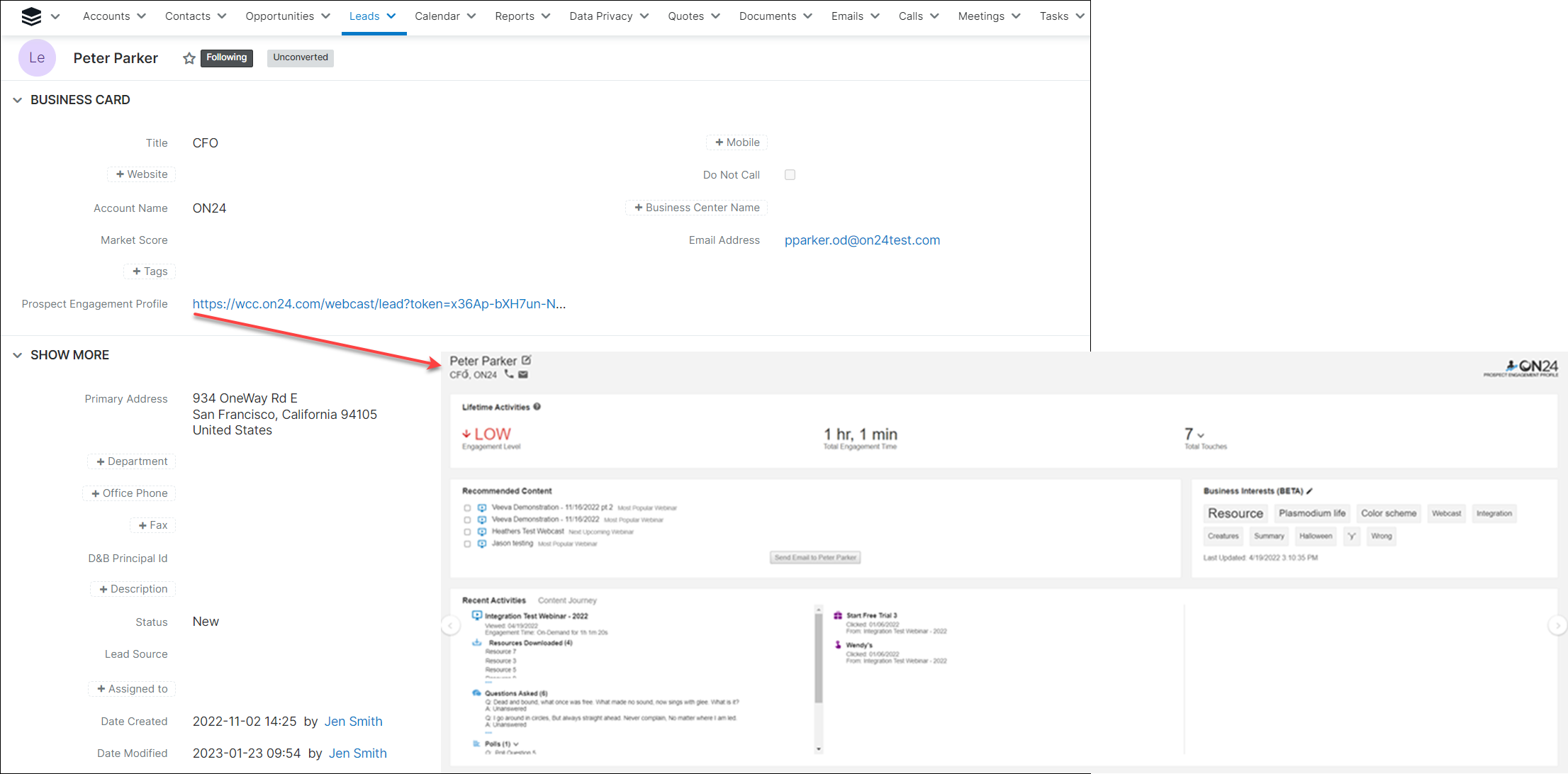Add Business Center Name field
The width and height of the screenshot is (1568, 774).
click(697, 208)
